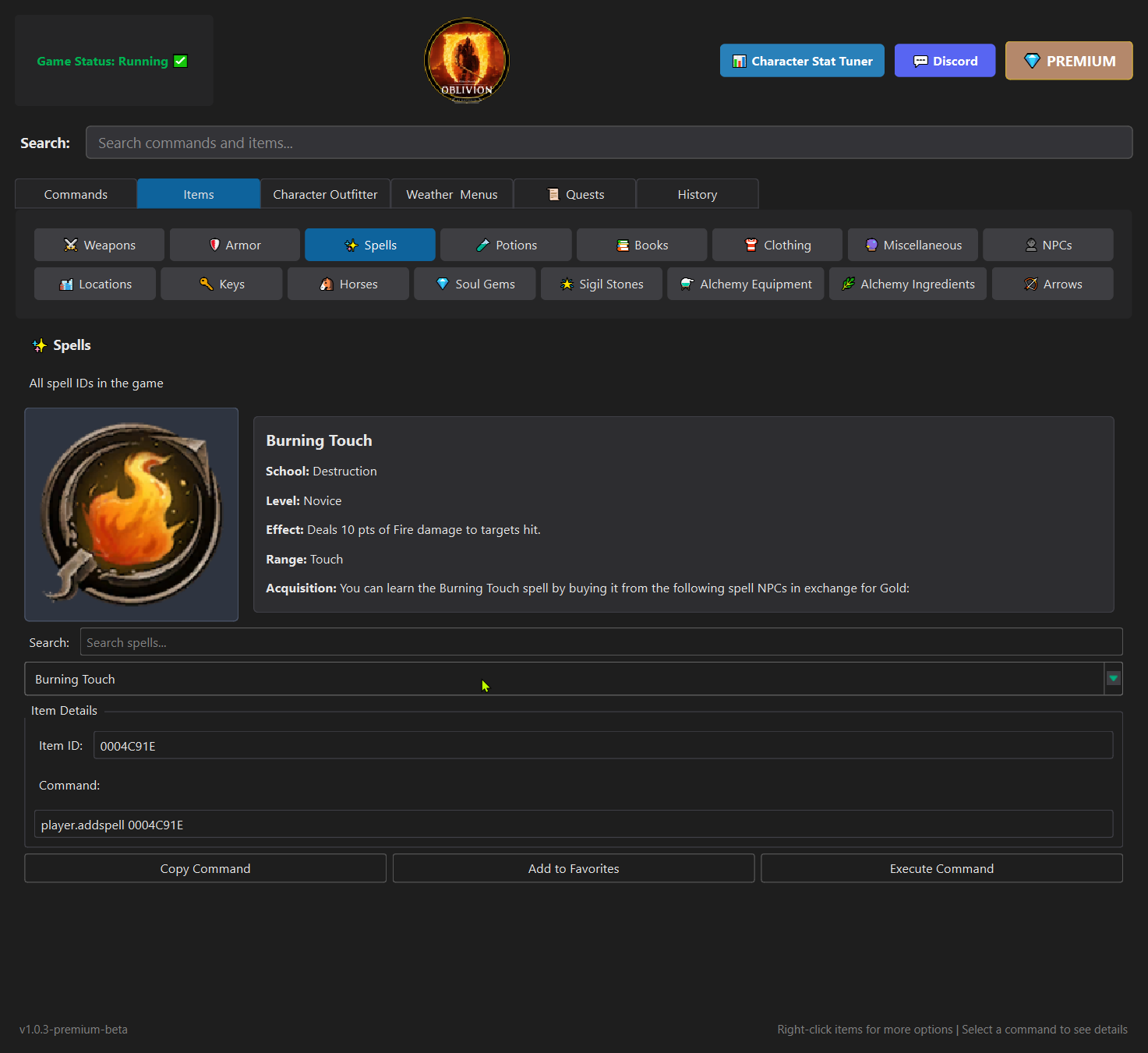Switch to the Items tab

(x=199, y=194)
